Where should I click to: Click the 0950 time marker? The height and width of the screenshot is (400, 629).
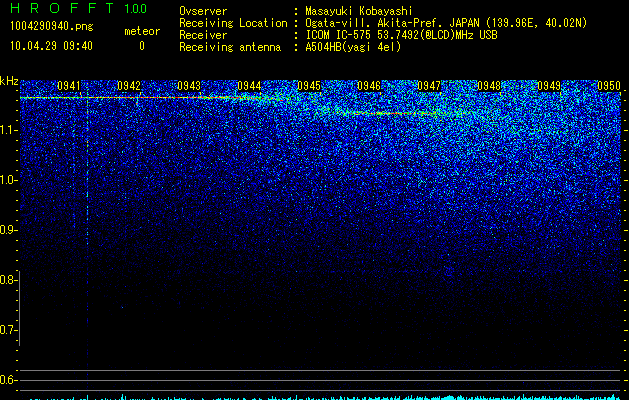pos(609,85)
